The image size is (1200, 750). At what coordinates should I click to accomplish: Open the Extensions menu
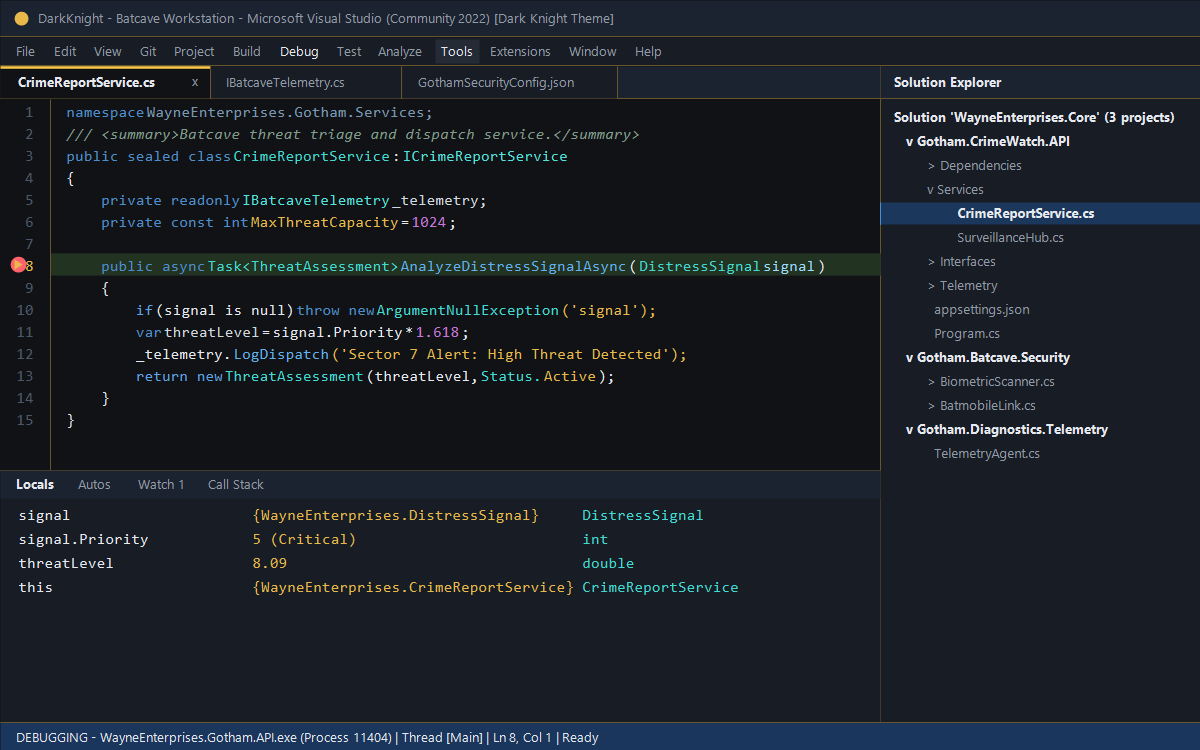[520, 51]
